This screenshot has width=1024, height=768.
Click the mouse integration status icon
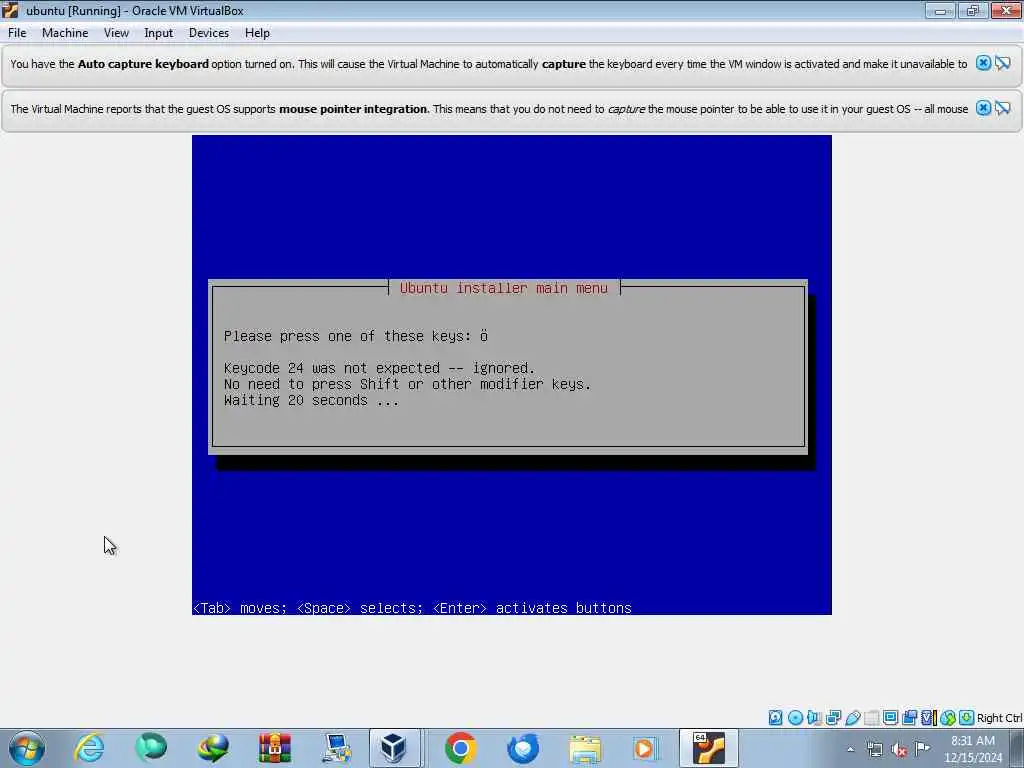pyautogui.click(x=948, y=718)
